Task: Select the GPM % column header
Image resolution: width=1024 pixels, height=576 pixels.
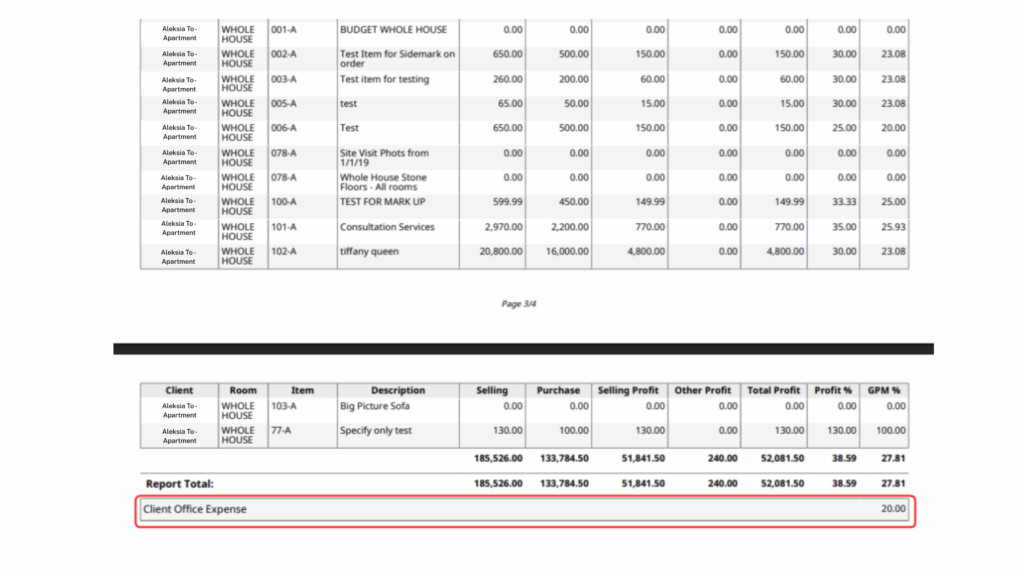Action: (x=884, y=390)
